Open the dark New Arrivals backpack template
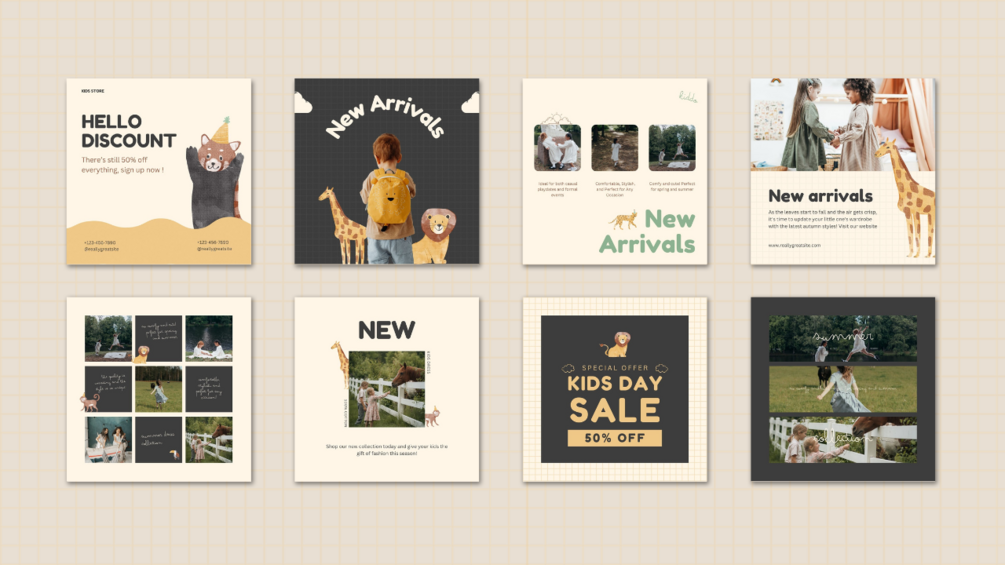This screenshot has width=1005, height=565. point(386,172)
